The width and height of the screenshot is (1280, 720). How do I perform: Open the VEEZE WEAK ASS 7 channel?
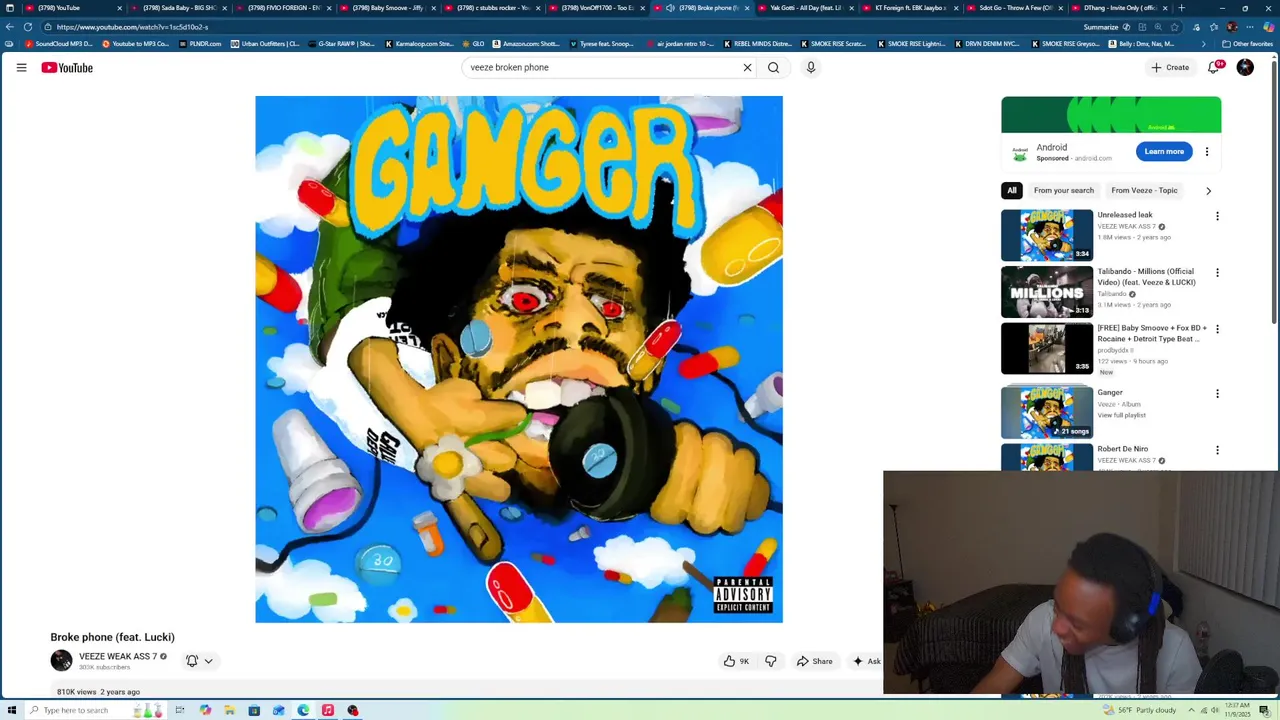[118, 656]
